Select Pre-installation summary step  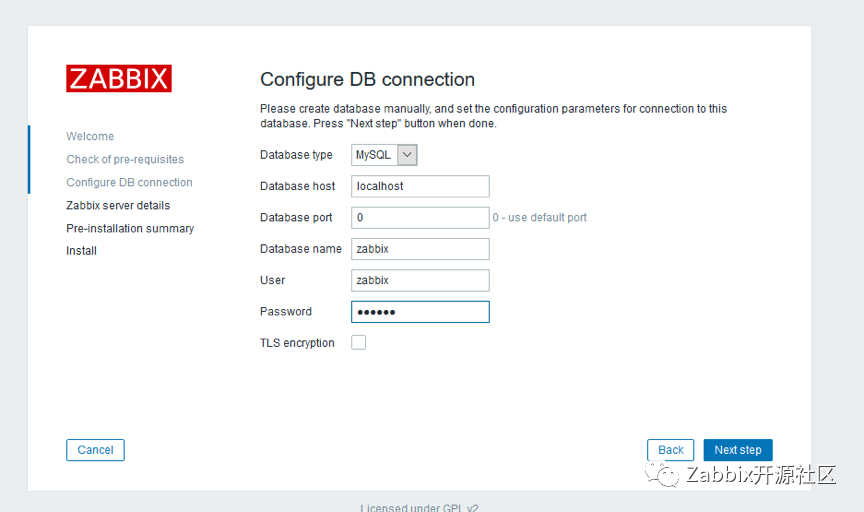tap(130, 228)
